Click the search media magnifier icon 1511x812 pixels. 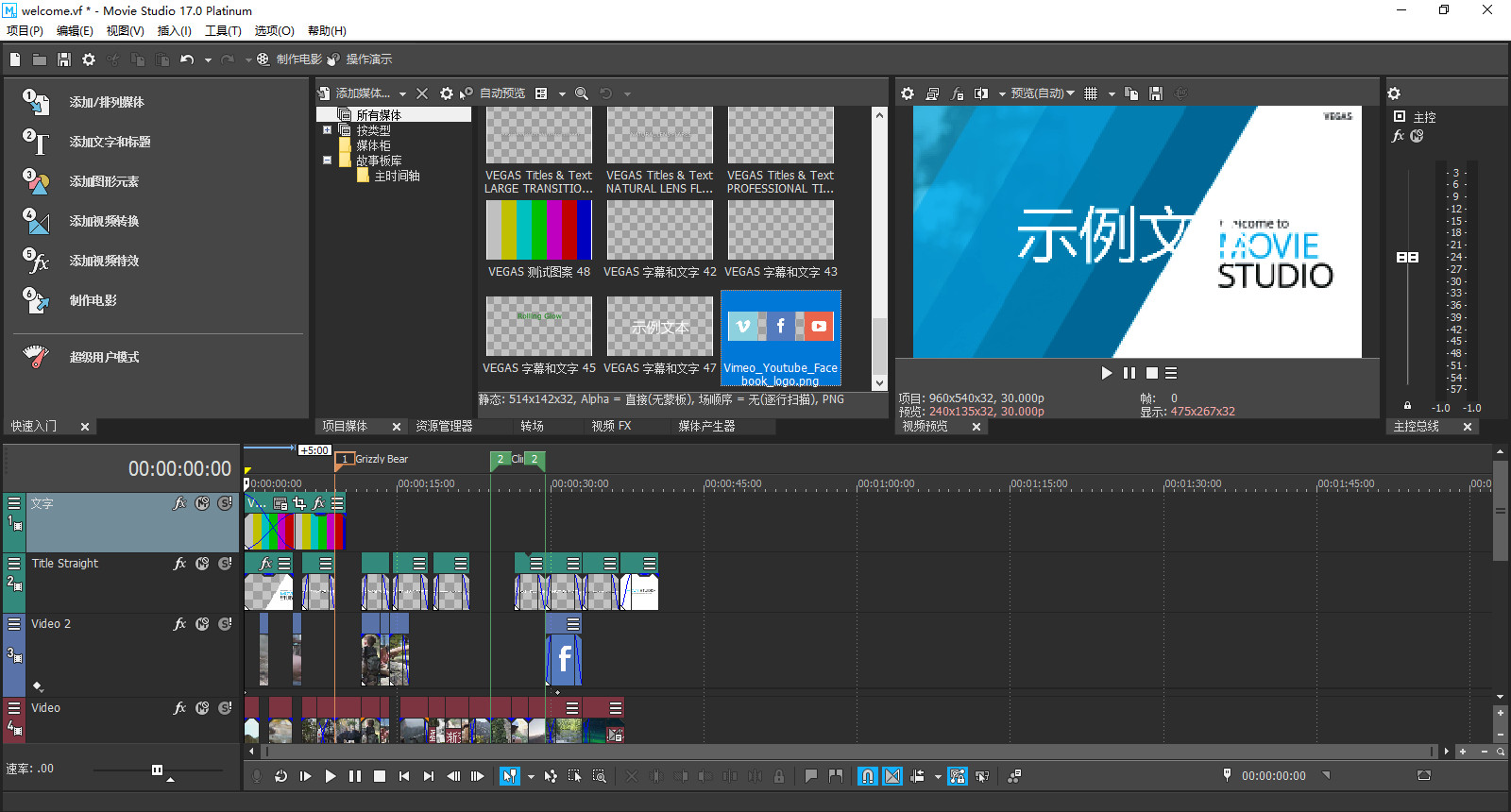point(582,93)
